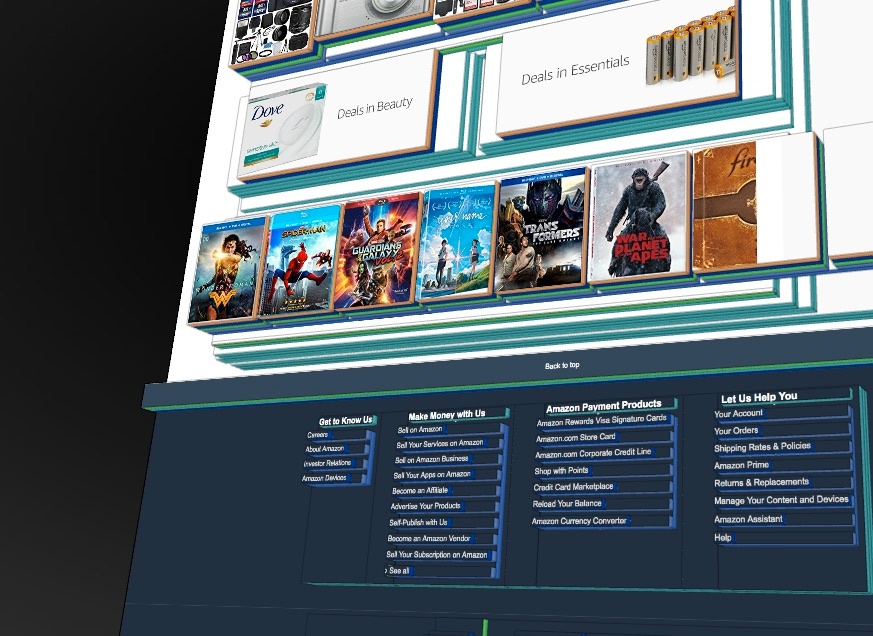Click the Get to Know Us heading
Viewport: 873px width, 636px height.
(345, 421)
